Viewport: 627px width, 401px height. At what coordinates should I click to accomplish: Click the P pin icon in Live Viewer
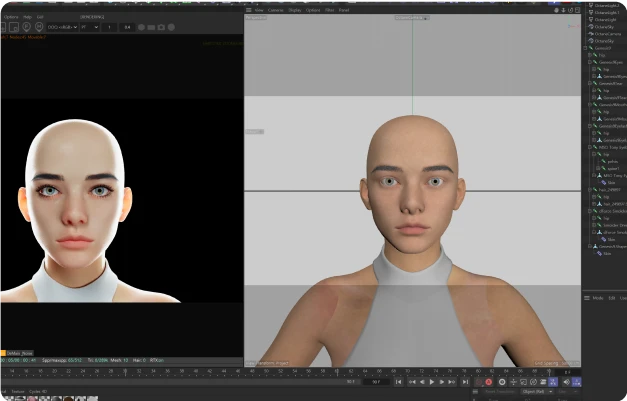coord(26,27)
